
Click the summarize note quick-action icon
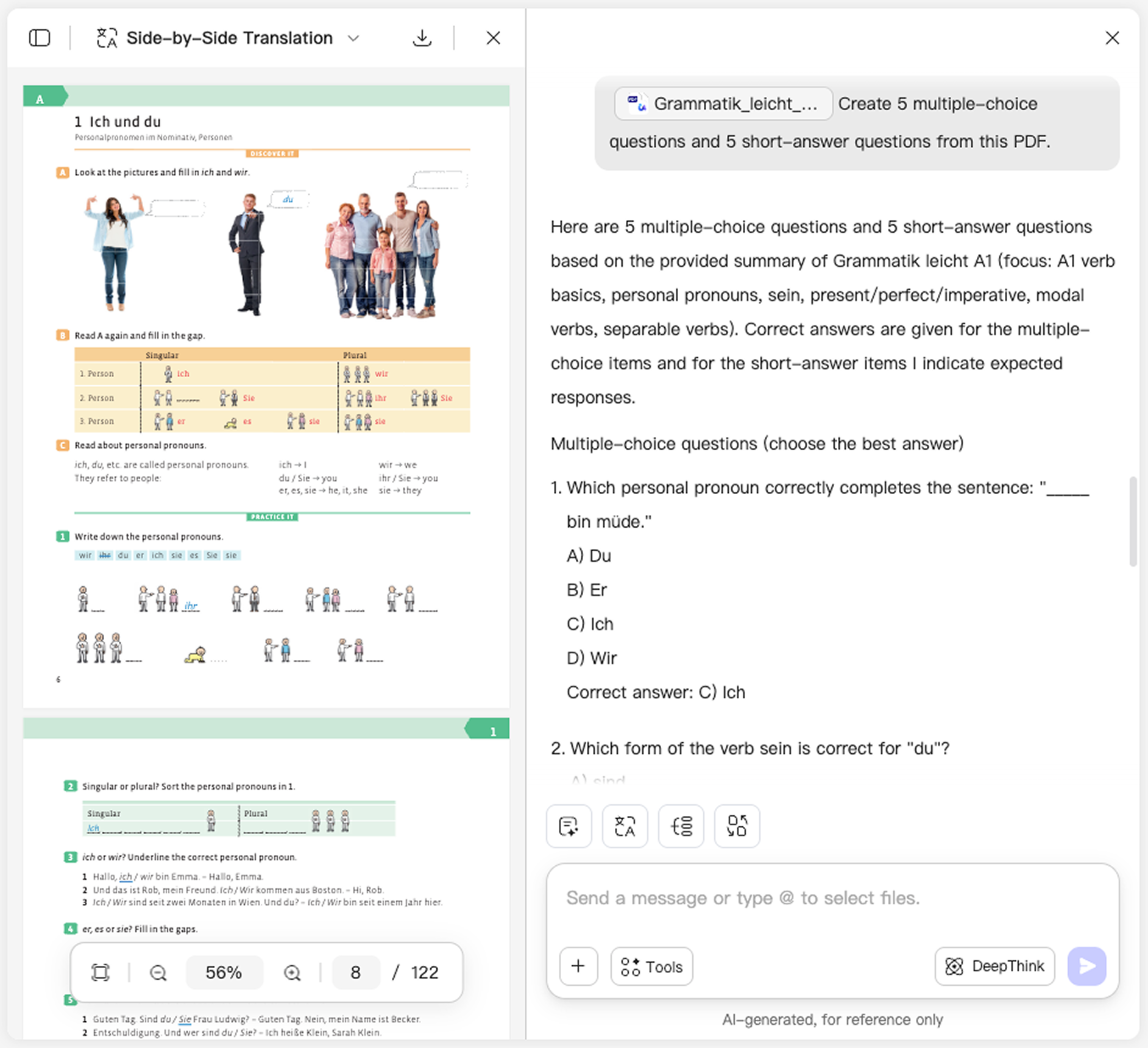569,826
